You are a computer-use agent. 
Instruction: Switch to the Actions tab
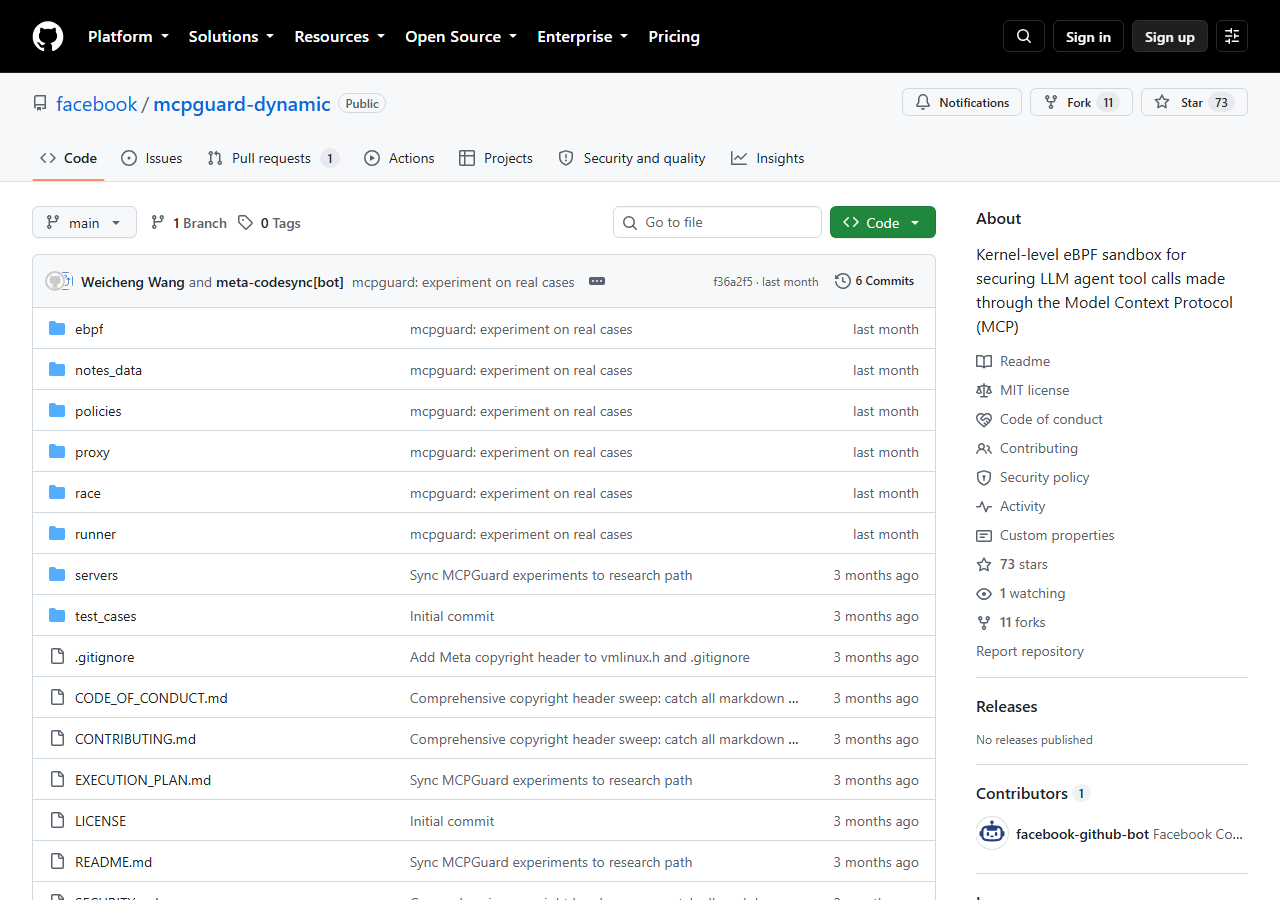point(399,158)
